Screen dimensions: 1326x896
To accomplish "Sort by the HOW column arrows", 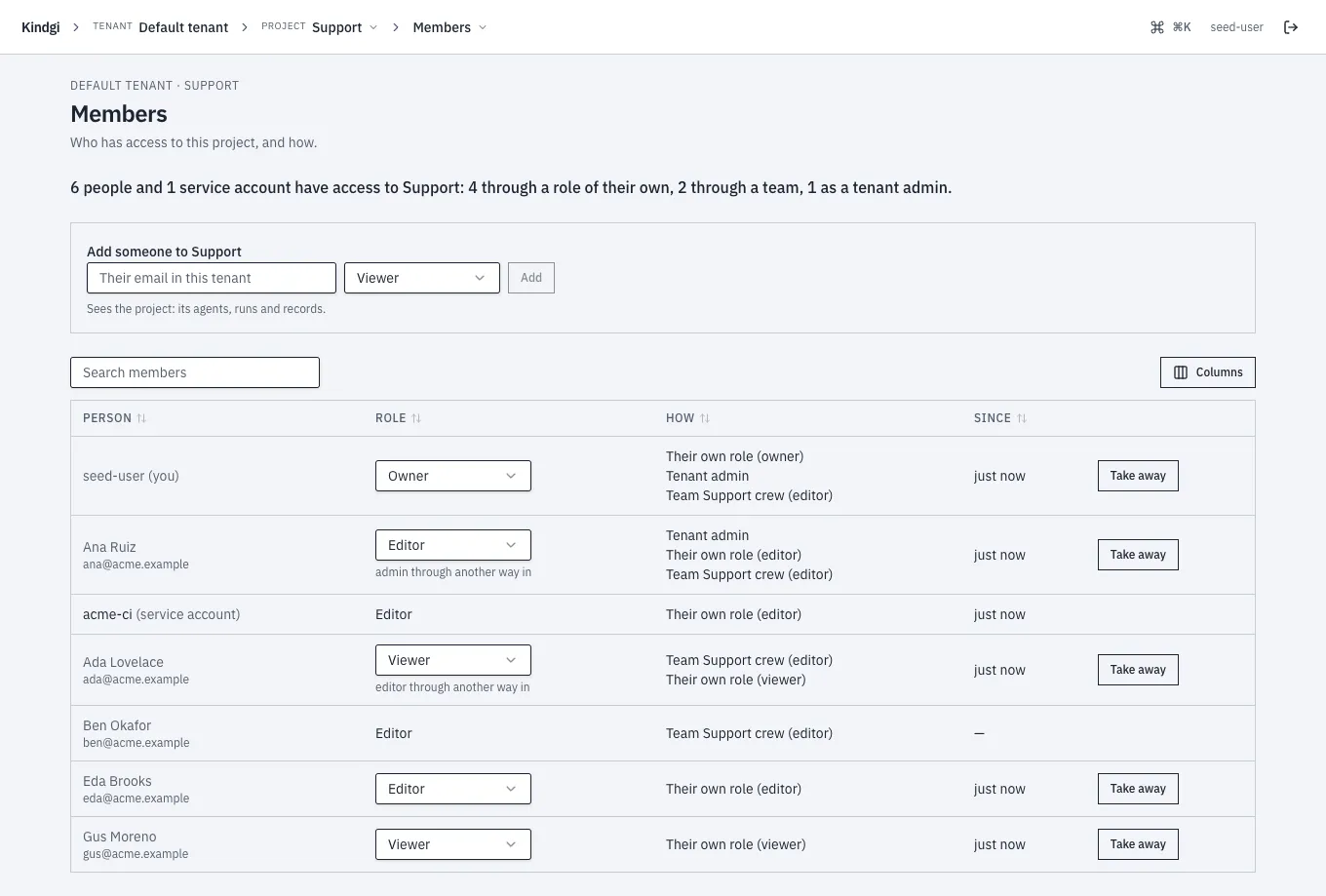I will pos(705,418).
